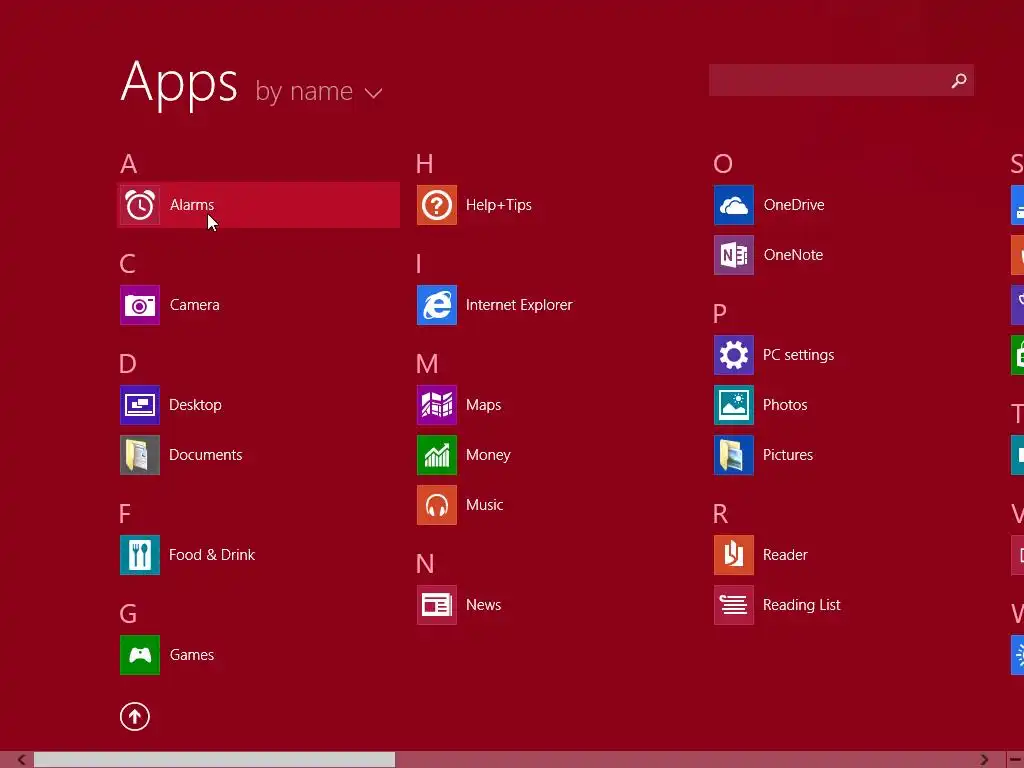1024x768 pixels.
Task: Launch the Food & Drink icon
Action: (x=140, y=555)
